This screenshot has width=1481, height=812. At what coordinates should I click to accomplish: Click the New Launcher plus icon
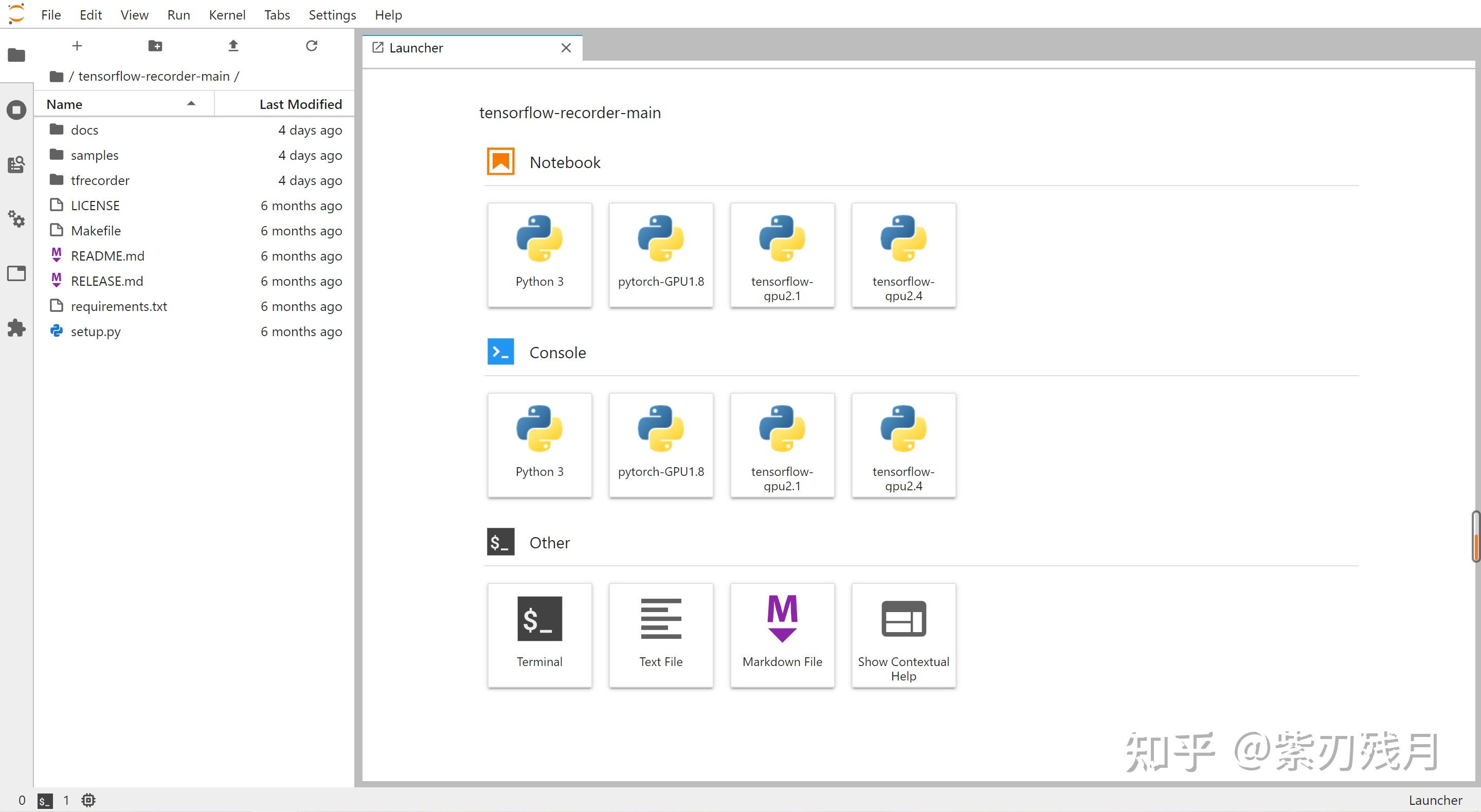click(77, 46)
